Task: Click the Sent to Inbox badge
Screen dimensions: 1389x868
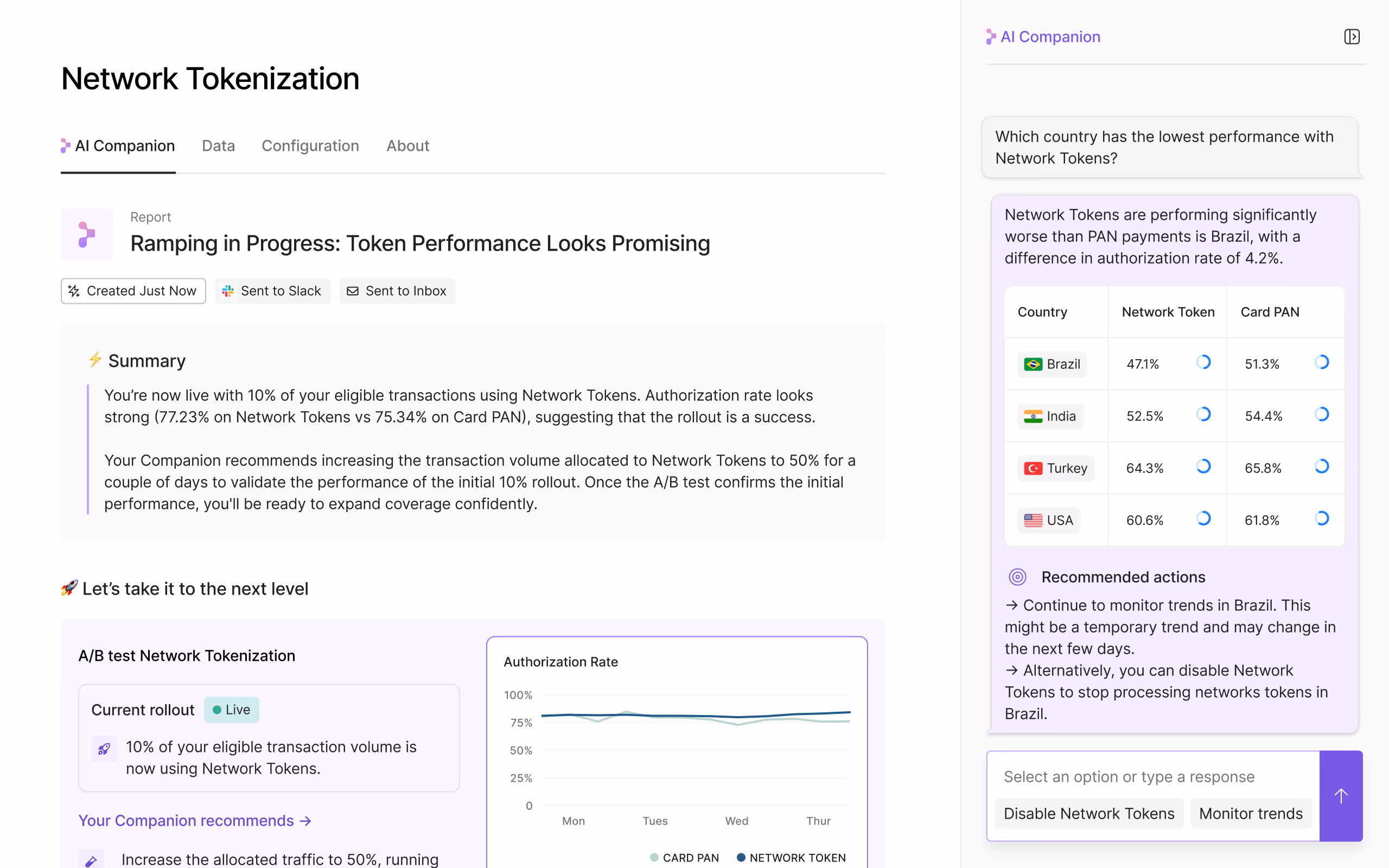Action: [x=397, y=291]
